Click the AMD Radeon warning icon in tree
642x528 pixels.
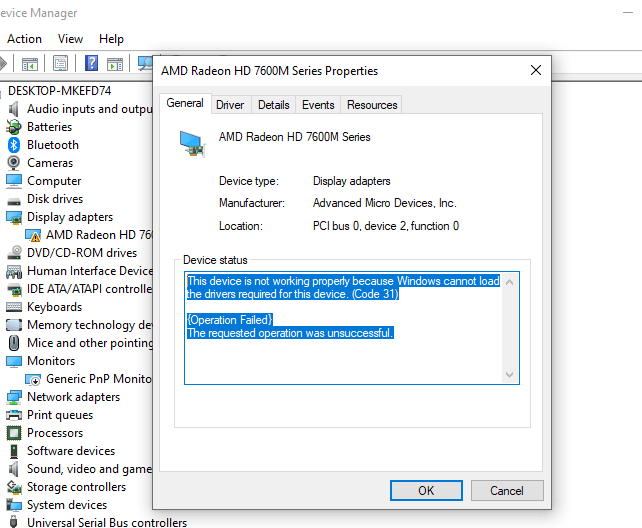pos(33,235)
